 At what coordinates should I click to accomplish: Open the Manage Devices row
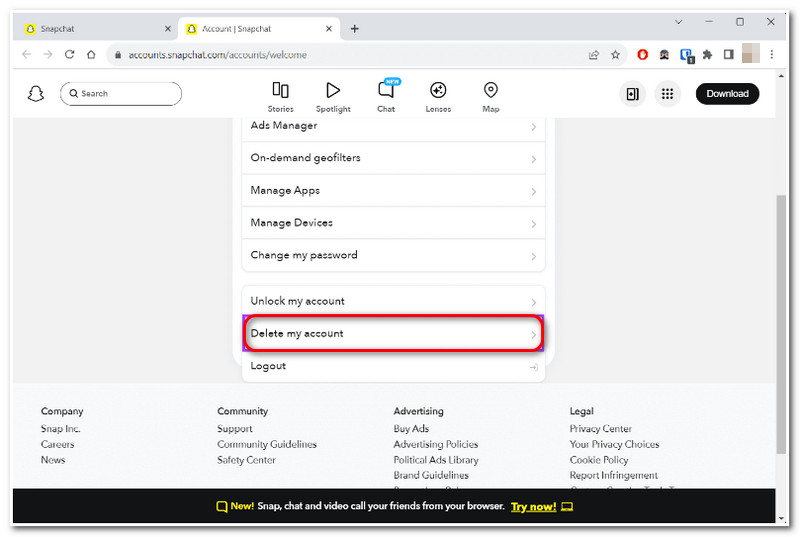tap(393, 223)
